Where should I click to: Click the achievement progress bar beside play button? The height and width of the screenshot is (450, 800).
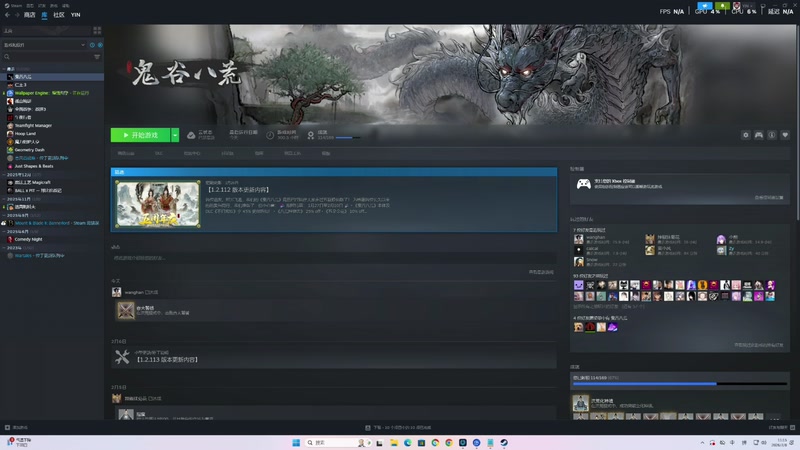coord(348,138)
